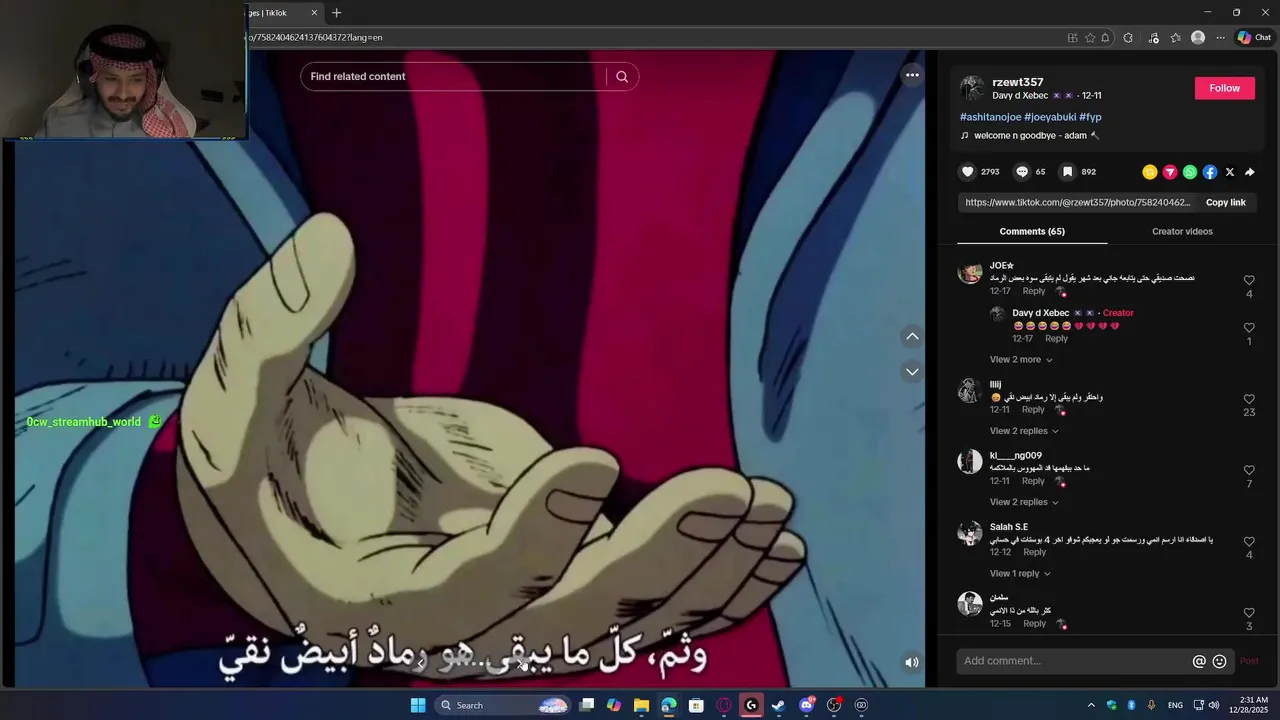Open browser Settings and more menu
1280x720 pixels.
1220,37
